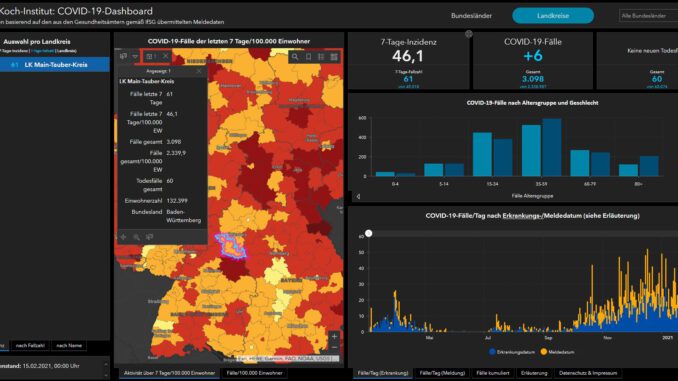Click Baden-Württemberg Bundesland popup value
This screenshot has height=381, width=678.
click(183, 216)
